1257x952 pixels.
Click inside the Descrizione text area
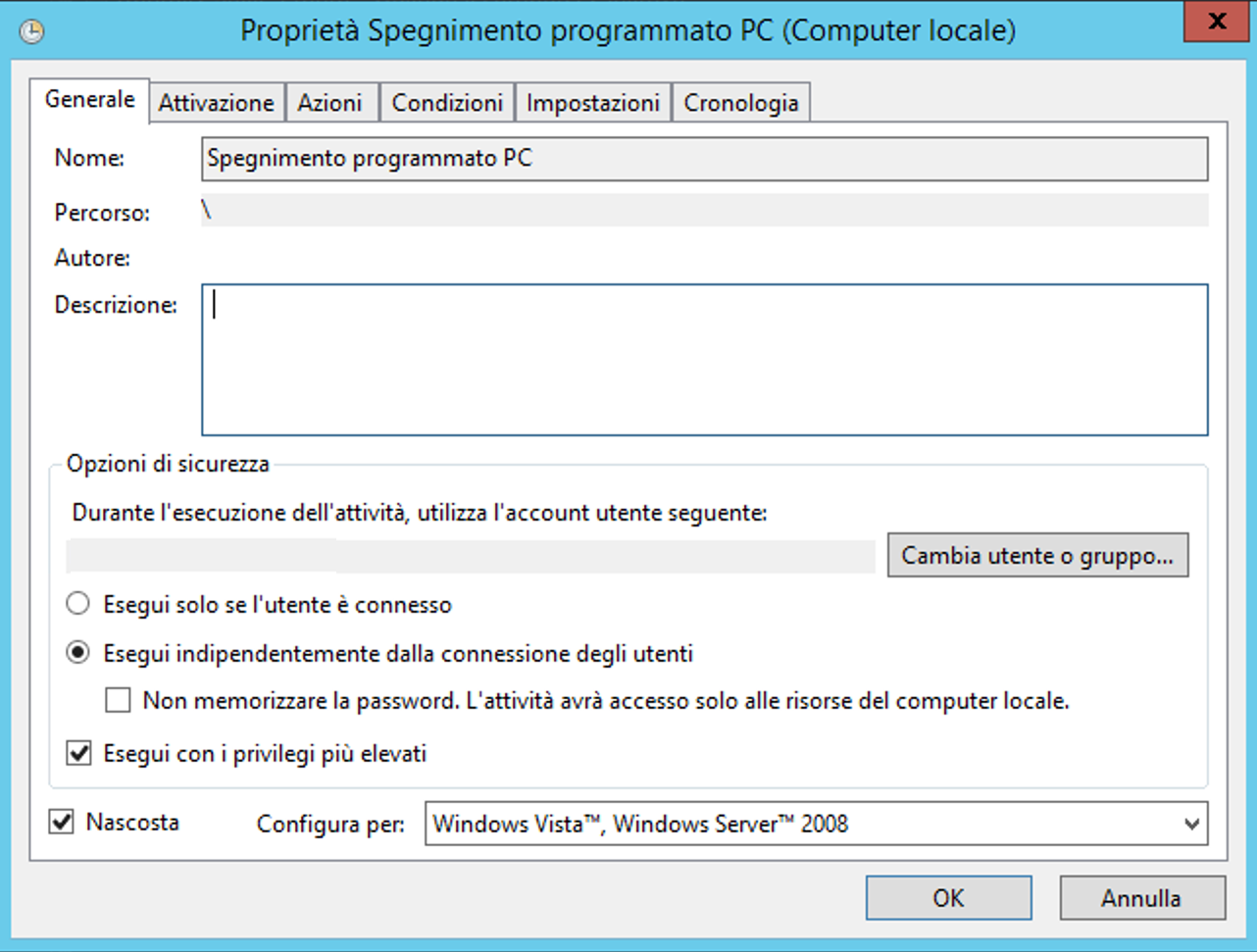(x=704, y=360)
